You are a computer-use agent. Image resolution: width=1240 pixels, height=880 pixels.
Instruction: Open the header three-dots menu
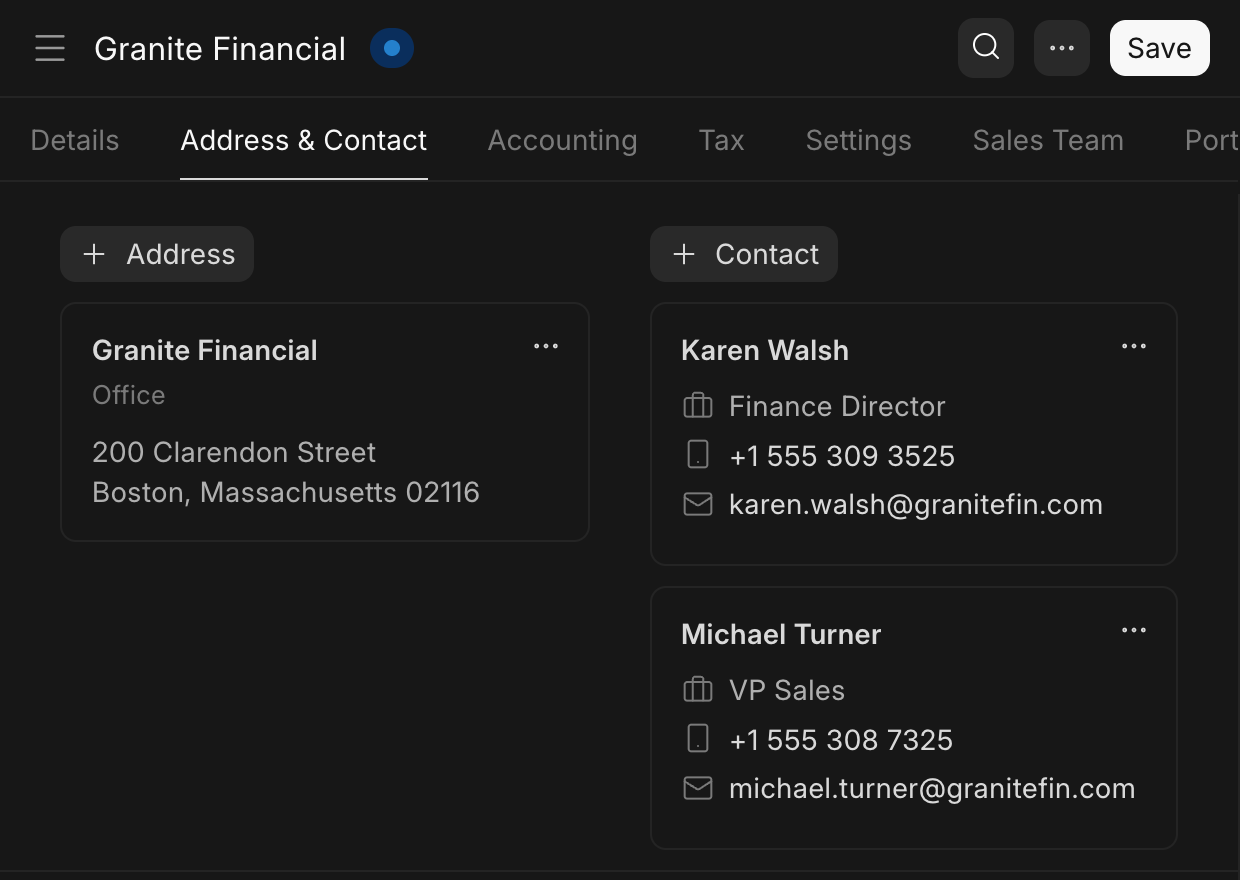(x=1062, y=48)
